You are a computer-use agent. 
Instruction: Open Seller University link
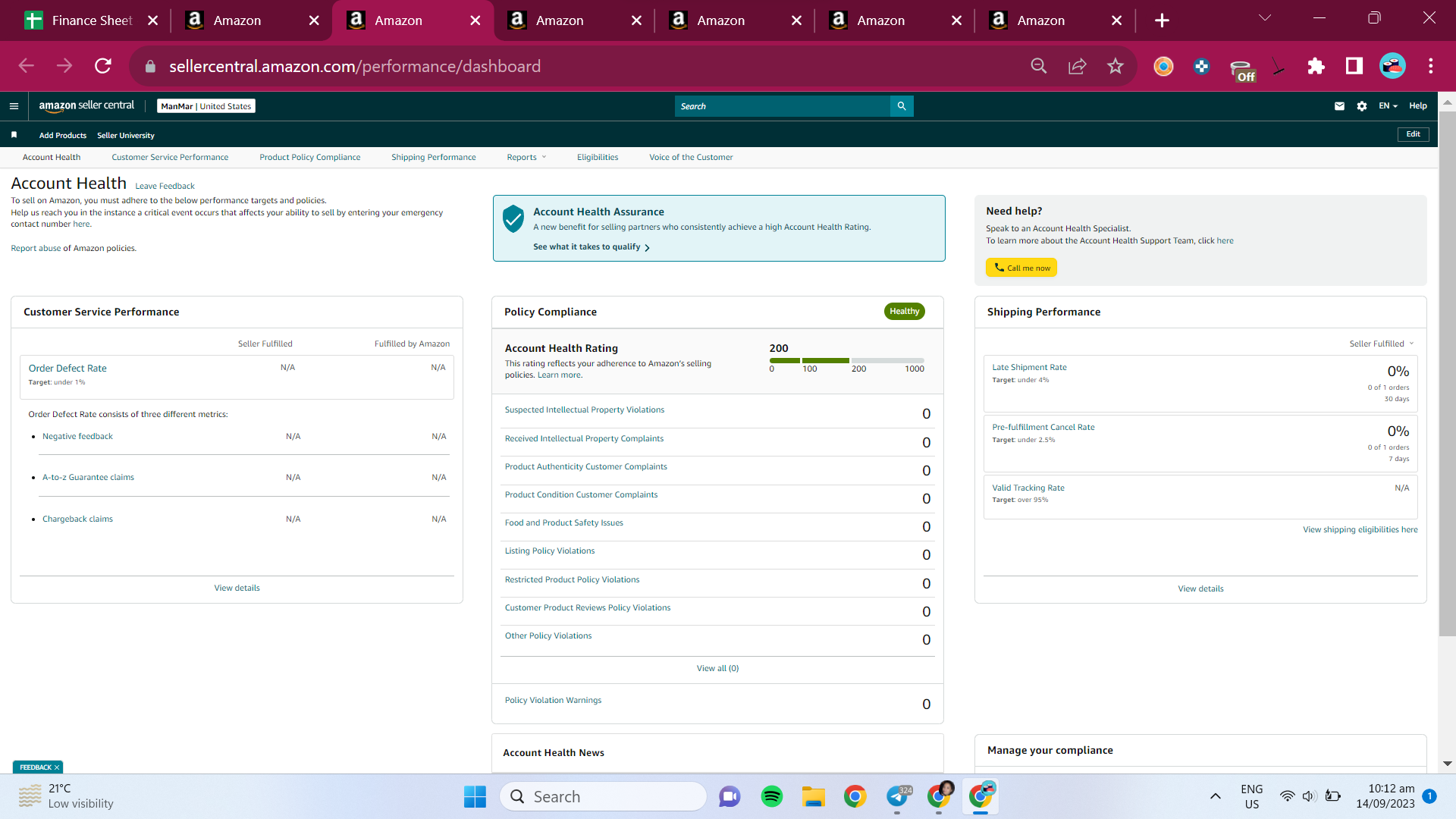pyautogui.click(x=126, y=135)
